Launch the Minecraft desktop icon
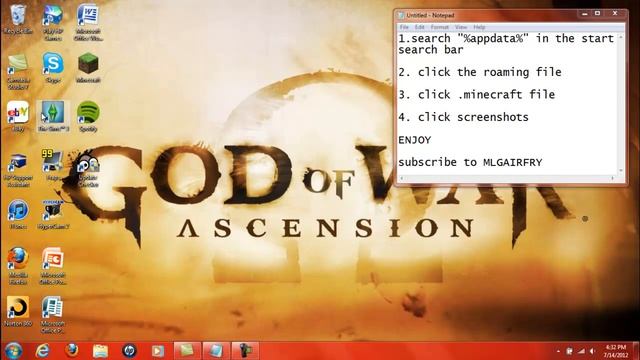 (88, 68)
